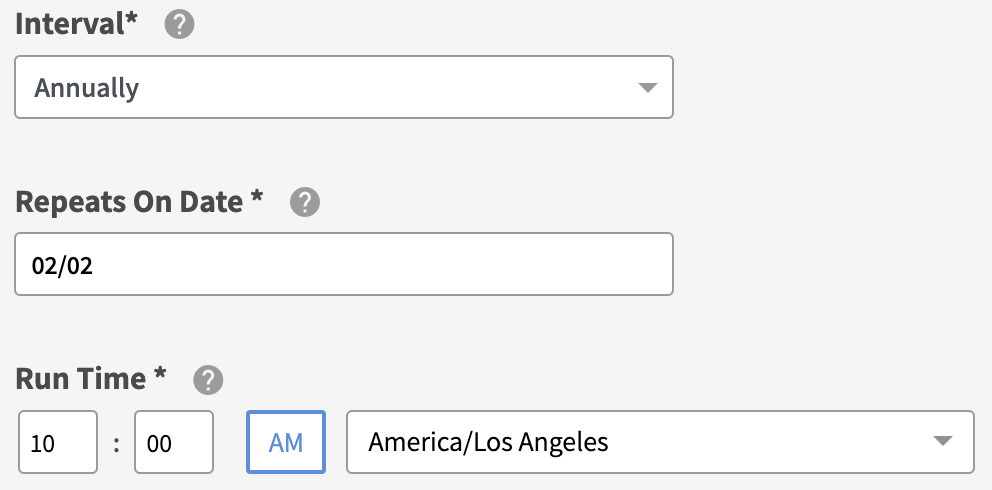Click the help icon beside Interval

[x=179, y=25]
